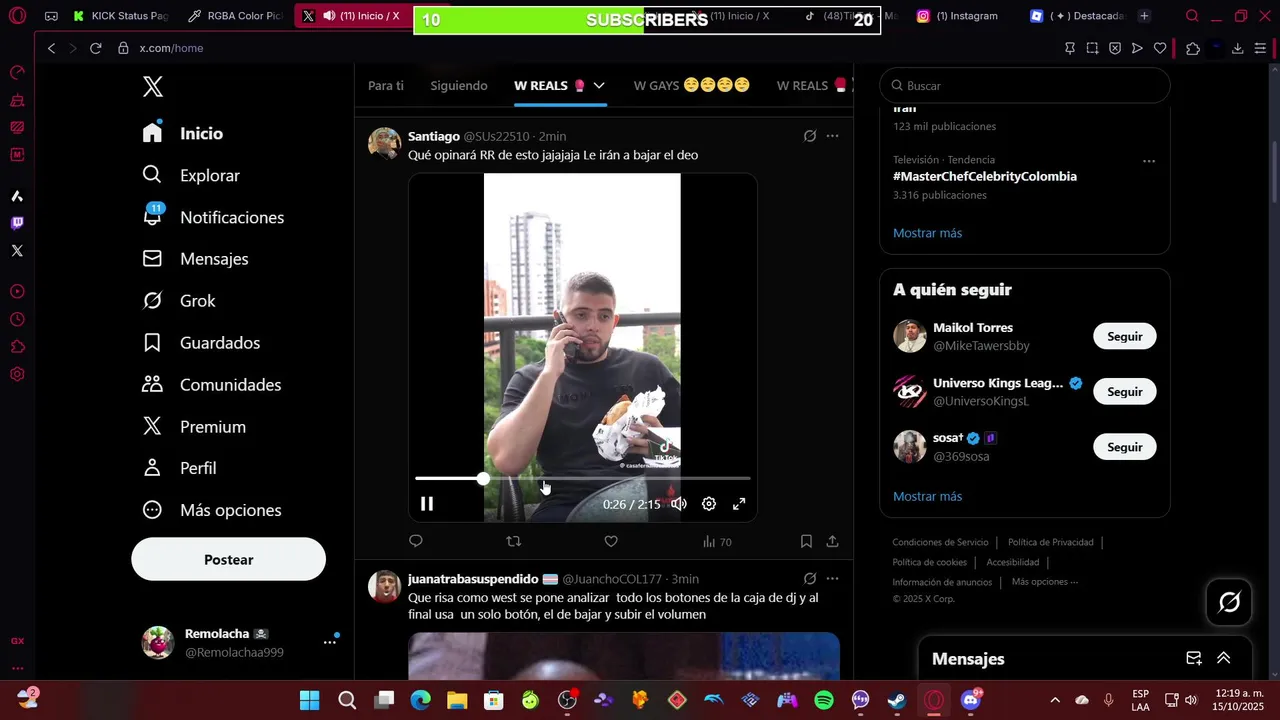
Task: Open Santiago's profile avatar
Action: click(384, 144)
